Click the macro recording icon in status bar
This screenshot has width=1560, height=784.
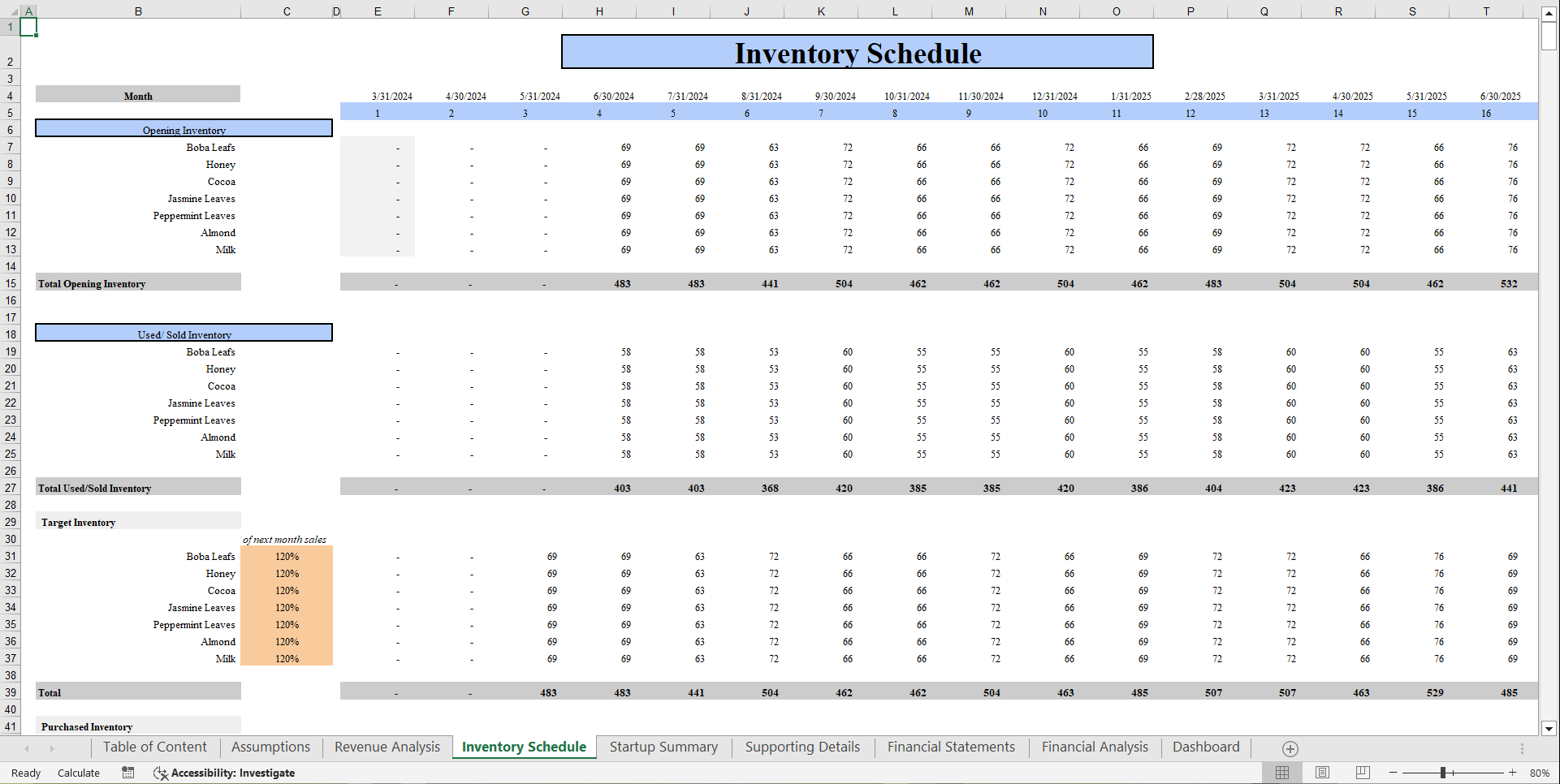click(128, 773)
